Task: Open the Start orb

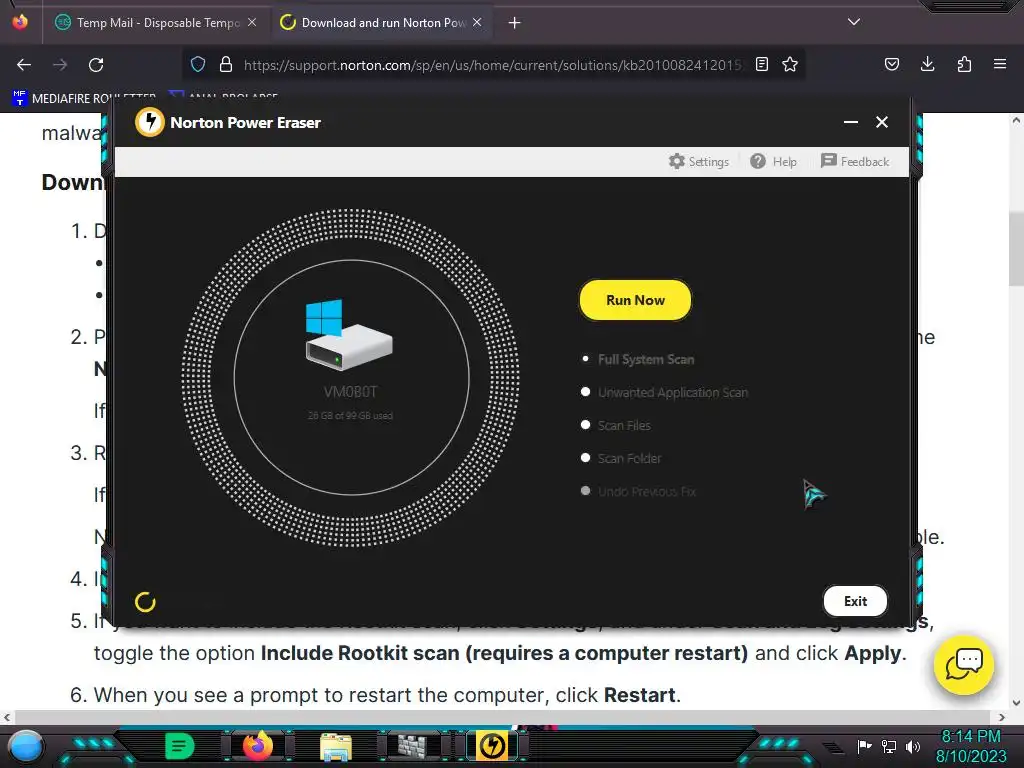Action: coord(26,746)
